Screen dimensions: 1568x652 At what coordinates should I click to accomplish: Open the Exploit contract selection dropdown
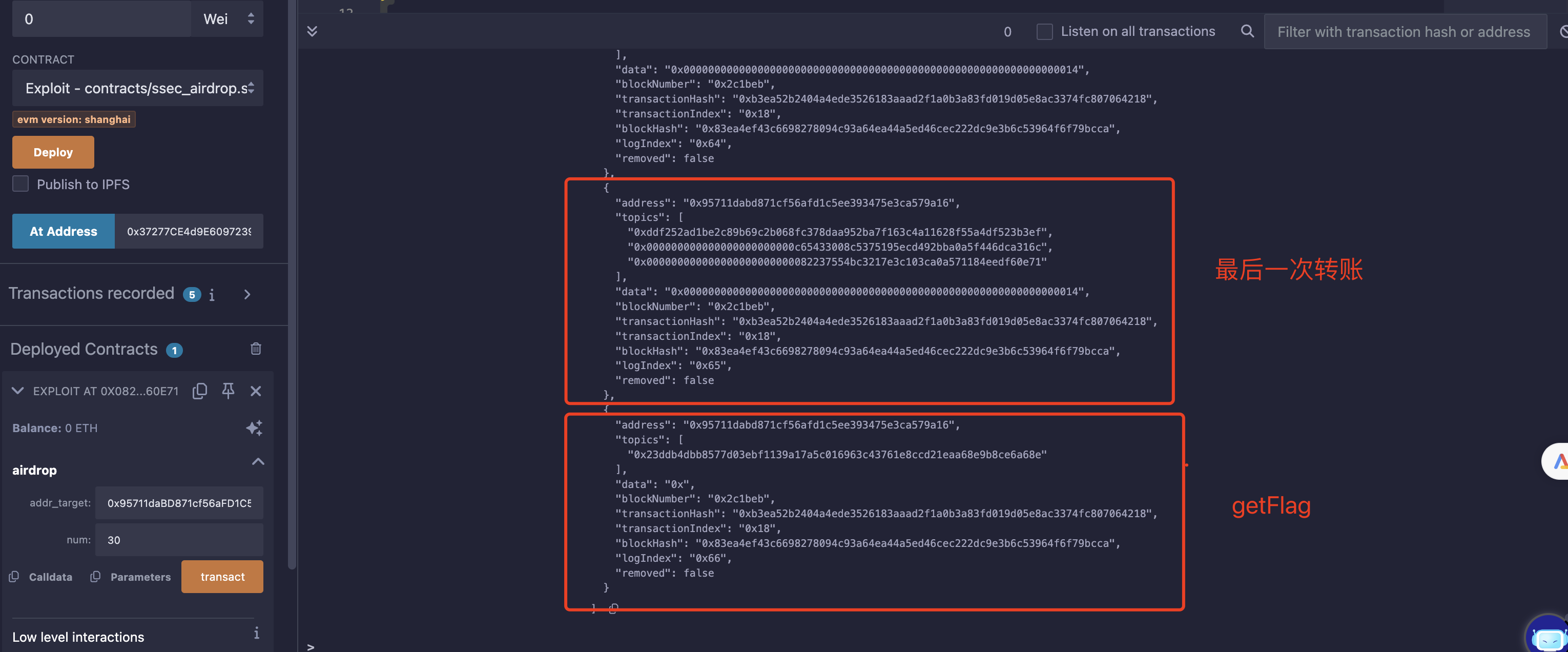coord(137,88)
